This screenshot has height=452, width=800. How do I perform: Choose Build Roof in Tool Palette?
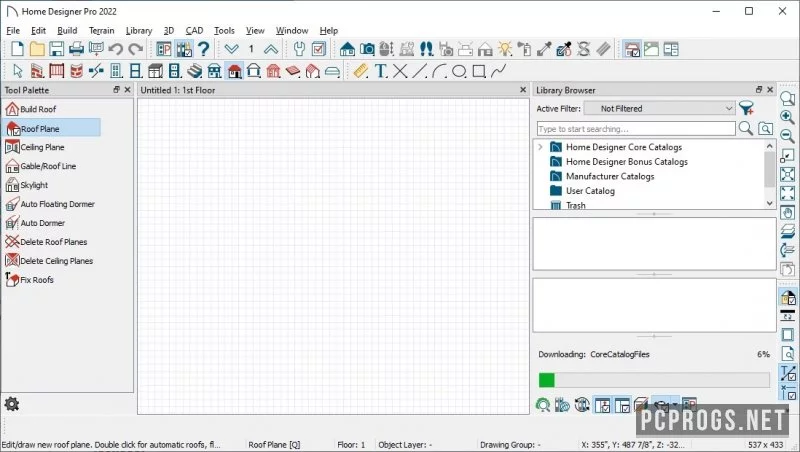tap(30, 109)
